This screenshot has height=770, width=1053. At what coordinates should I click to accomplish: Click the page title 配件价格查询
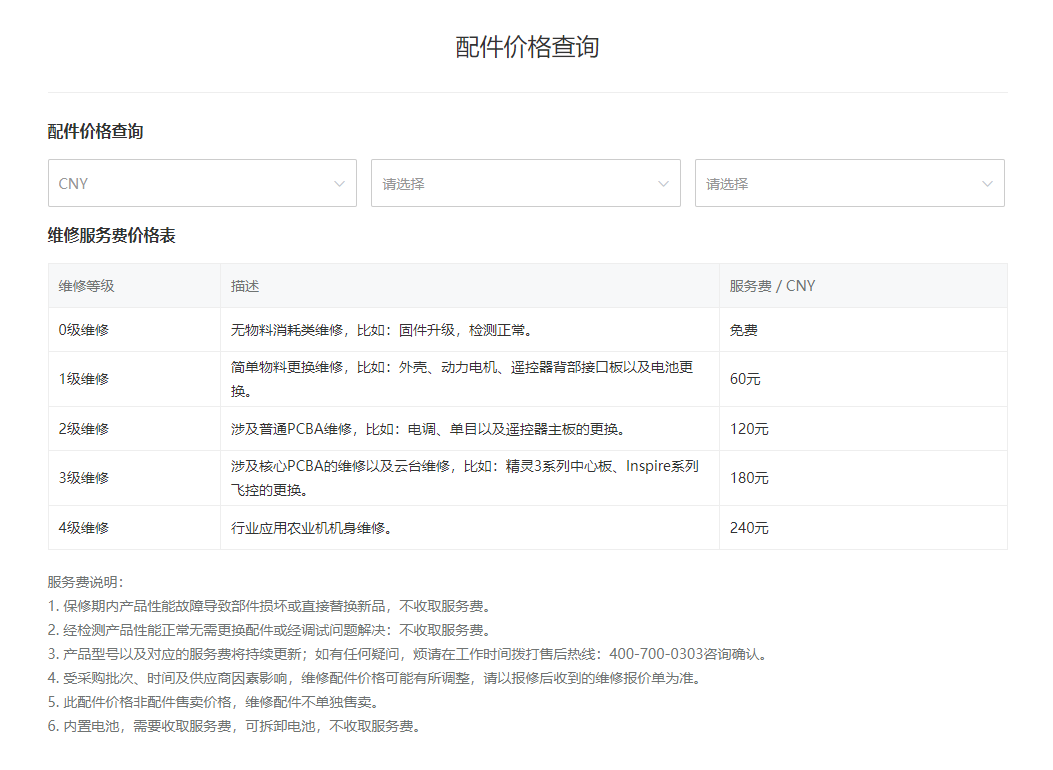pos(527,47)
